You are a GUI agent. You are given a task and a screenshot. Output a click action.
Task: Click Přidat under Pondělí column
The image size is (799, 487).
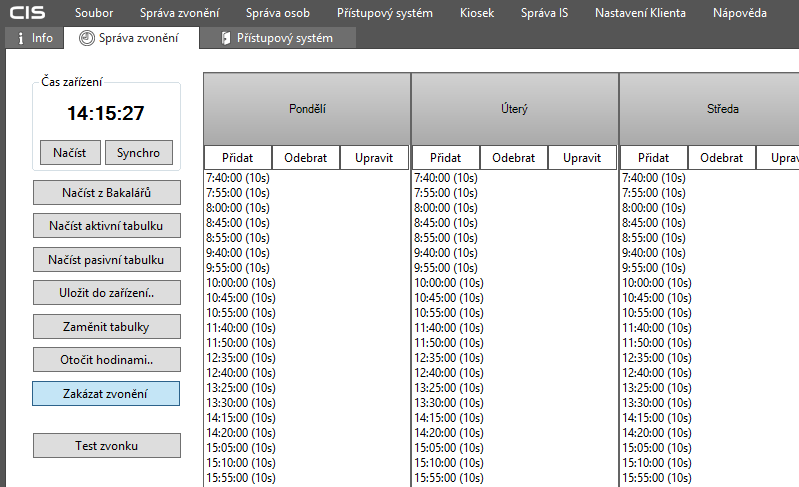click(238, 158)
